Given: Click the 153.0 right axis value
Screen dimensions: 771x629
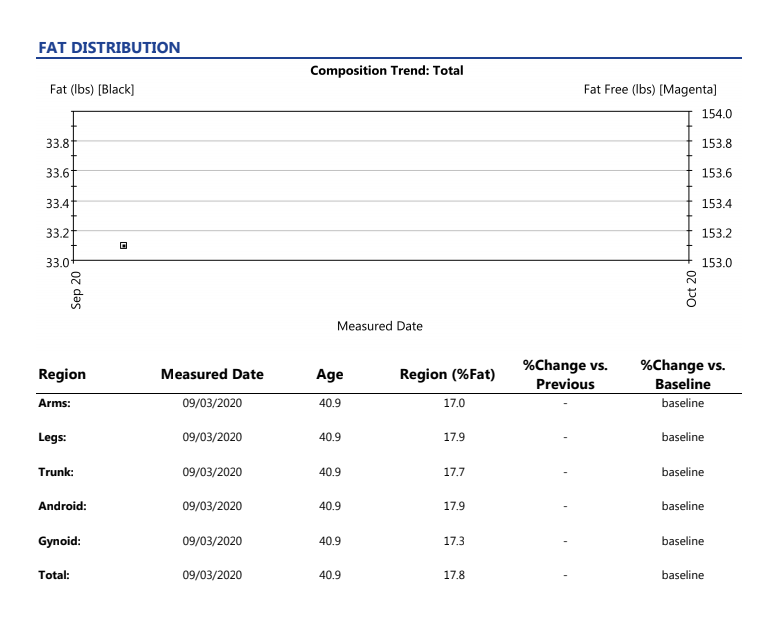Looking at the screenshot, I should pyautogui.click(x=716, y=263).
